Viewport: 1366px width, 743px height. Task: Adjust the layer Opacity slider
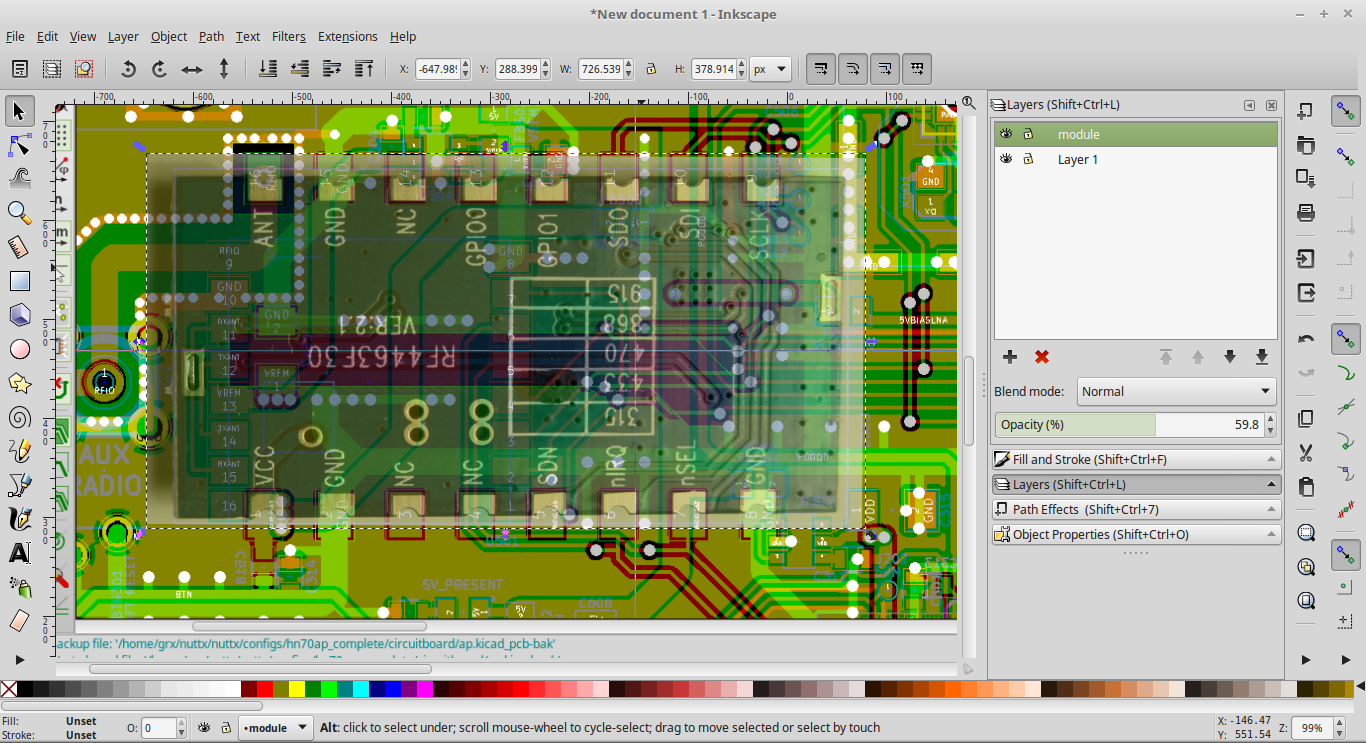coord(1136,425)
